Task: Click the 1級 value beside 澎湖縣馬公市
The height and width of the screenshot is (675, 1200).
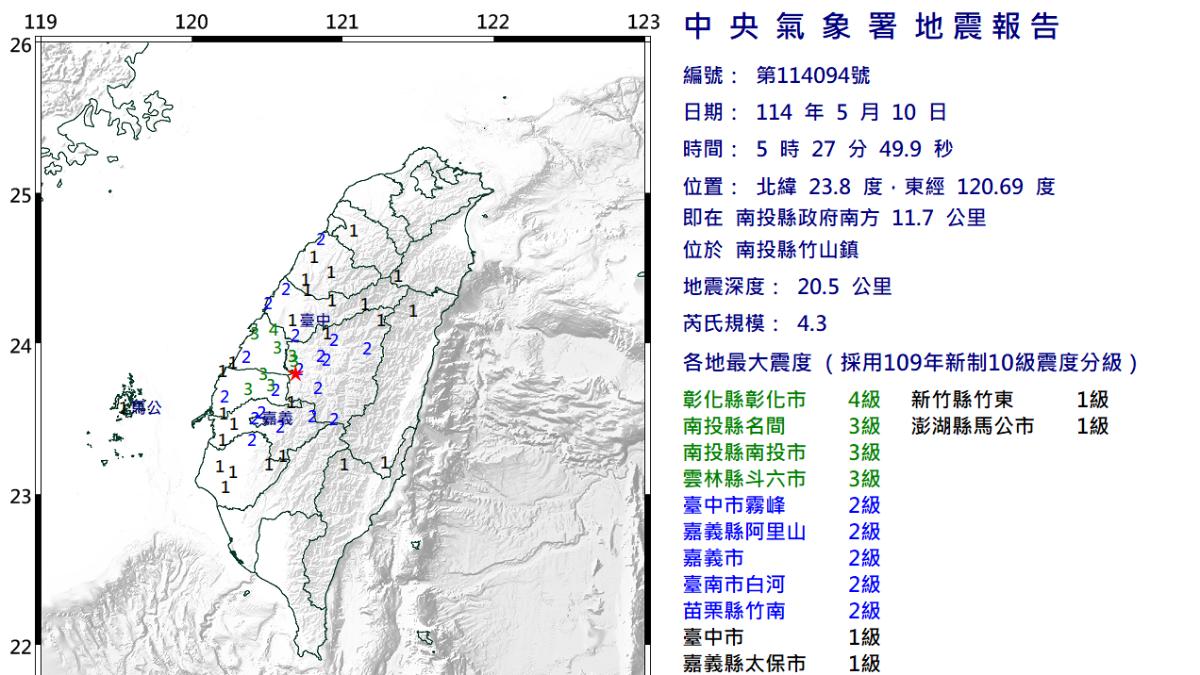Action: pyautogui.click(x=1092, y=426)
